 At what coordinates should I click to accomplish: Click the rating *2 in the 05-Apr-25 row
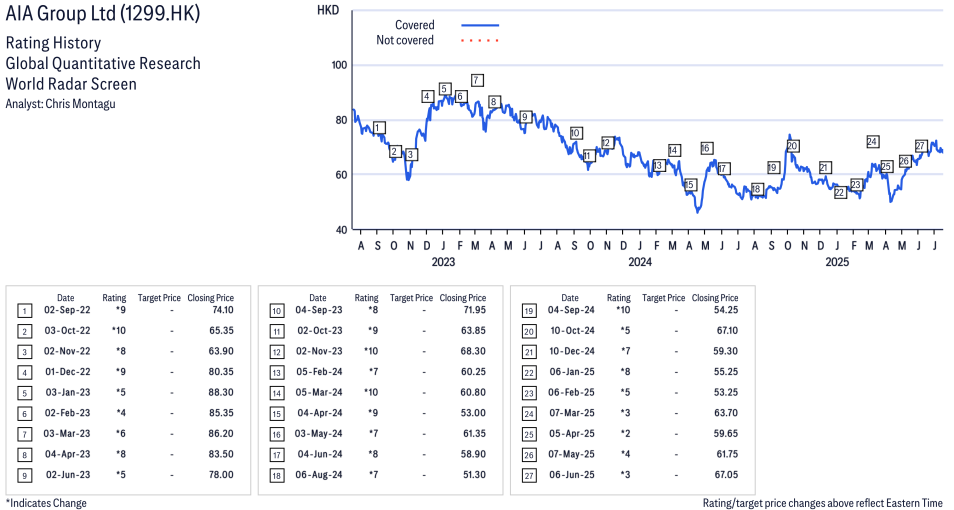(625, 434)
